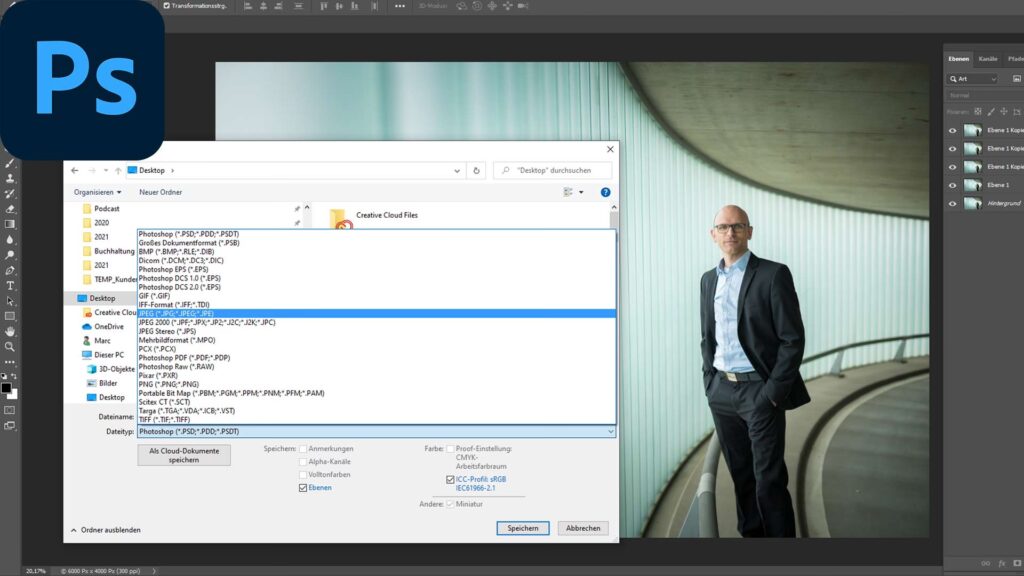Uncheck the Ebenen checkbox

303,488
